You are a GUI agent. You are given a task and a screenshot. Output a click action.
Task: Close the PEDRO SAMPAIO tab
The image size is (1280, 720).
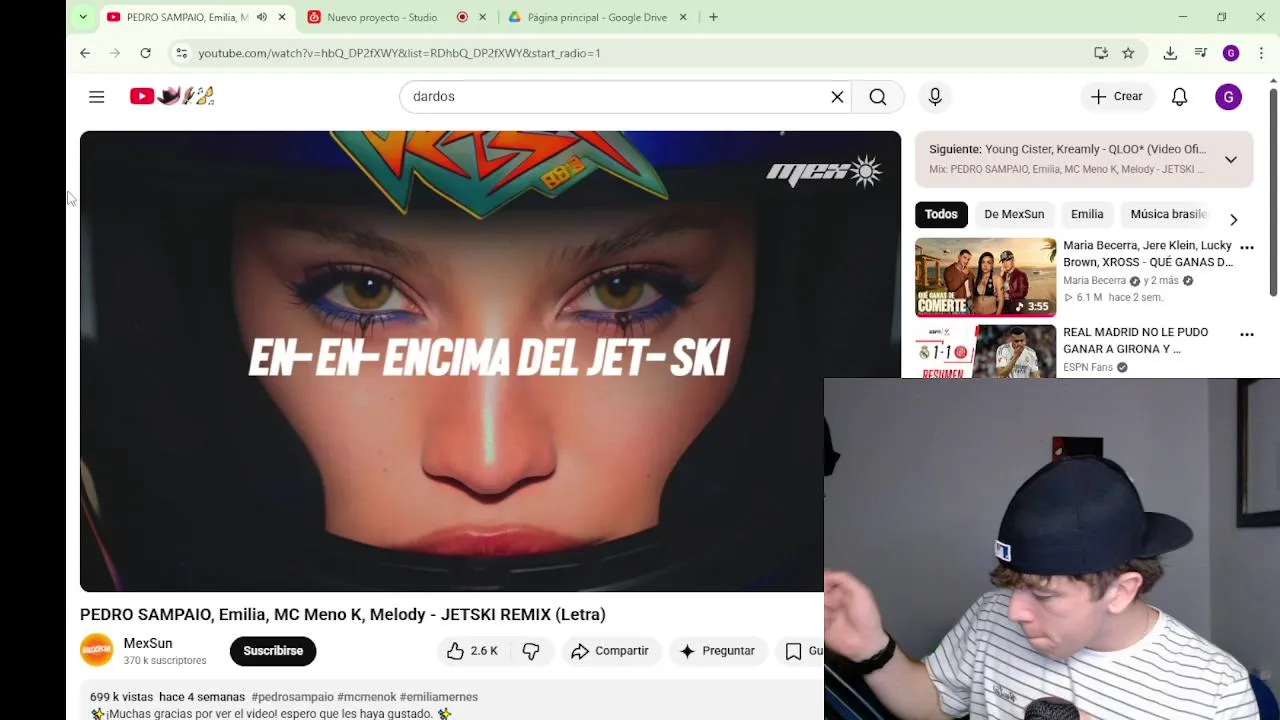(x=282, y=17)
